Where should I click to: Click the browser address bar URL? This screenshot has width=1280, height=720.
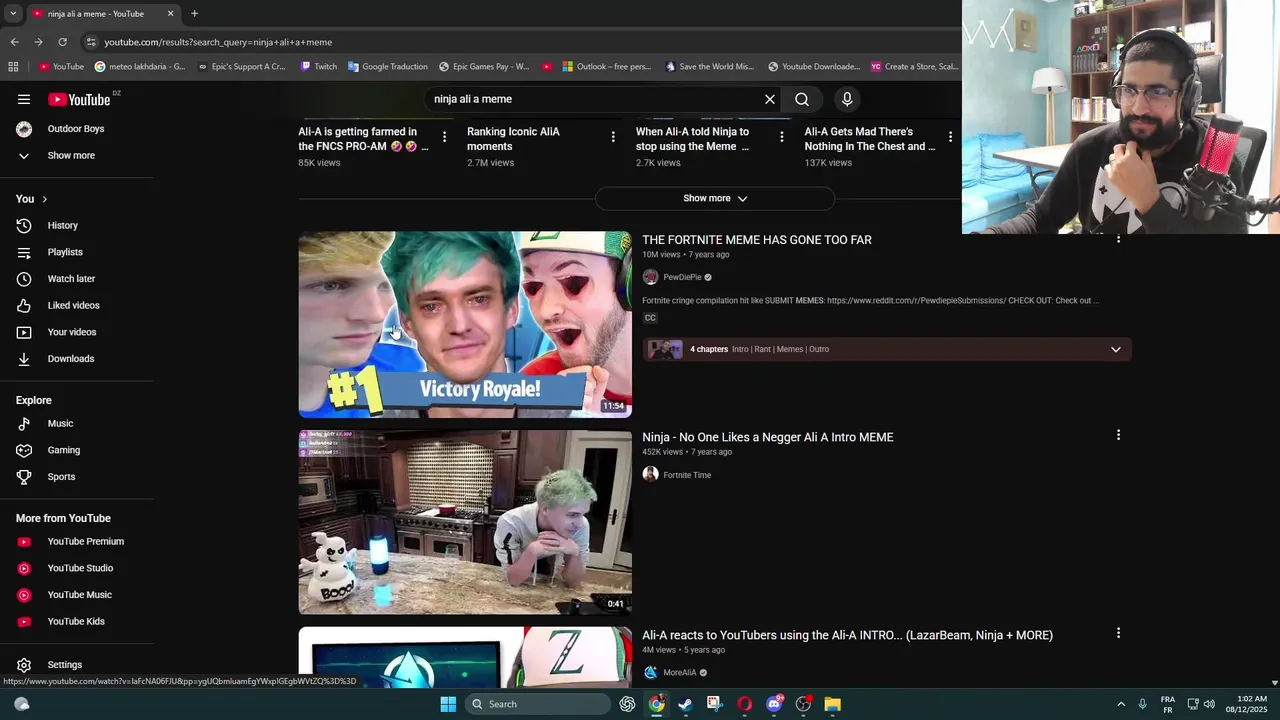(x=218, y=42)
